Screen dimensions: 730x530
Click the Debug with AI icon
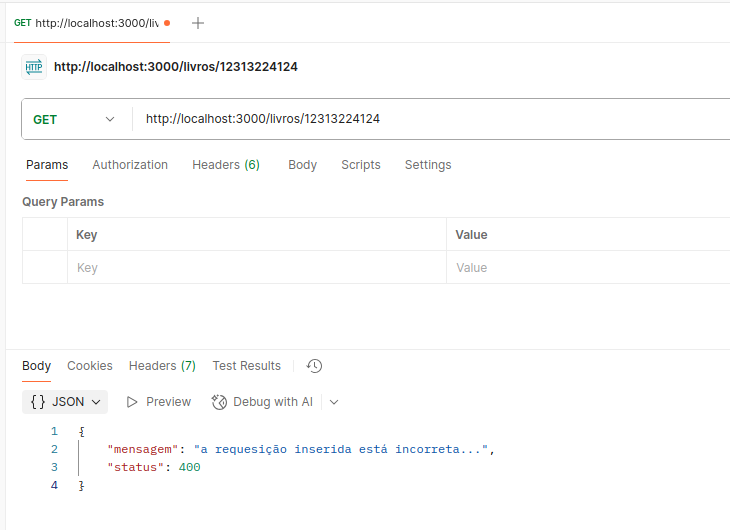coord(220,402)
